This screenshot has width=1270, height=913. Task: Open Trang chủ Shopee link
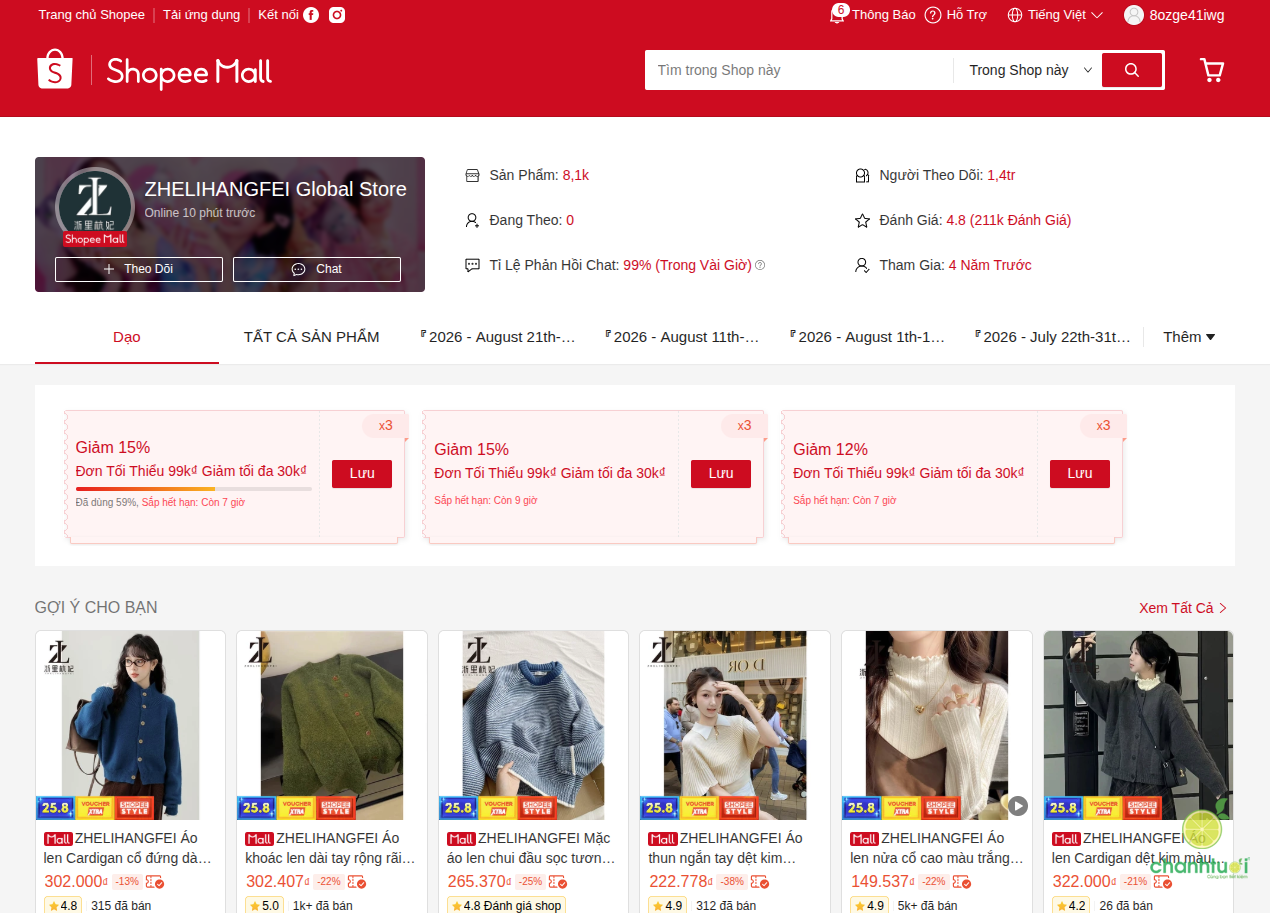click(x=92, y=15)
